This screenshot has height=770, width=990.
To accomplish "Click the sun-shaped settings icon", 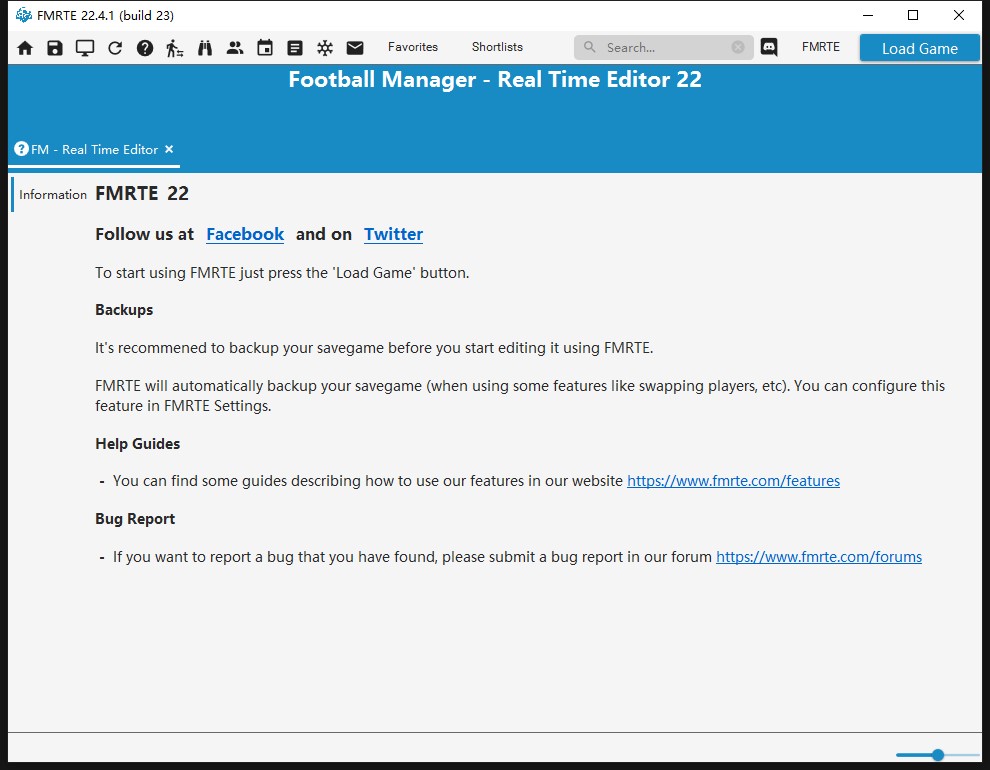I will (x=325, y=48).
